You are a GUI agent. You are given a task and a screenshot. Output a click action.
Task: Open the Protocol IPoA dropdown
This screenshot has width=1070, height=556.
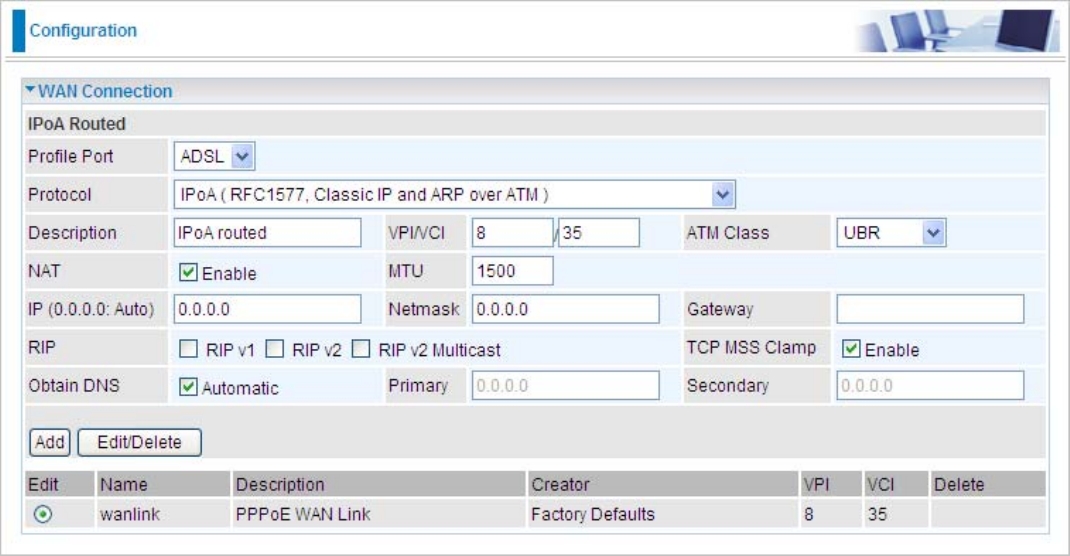pos(454,194)
